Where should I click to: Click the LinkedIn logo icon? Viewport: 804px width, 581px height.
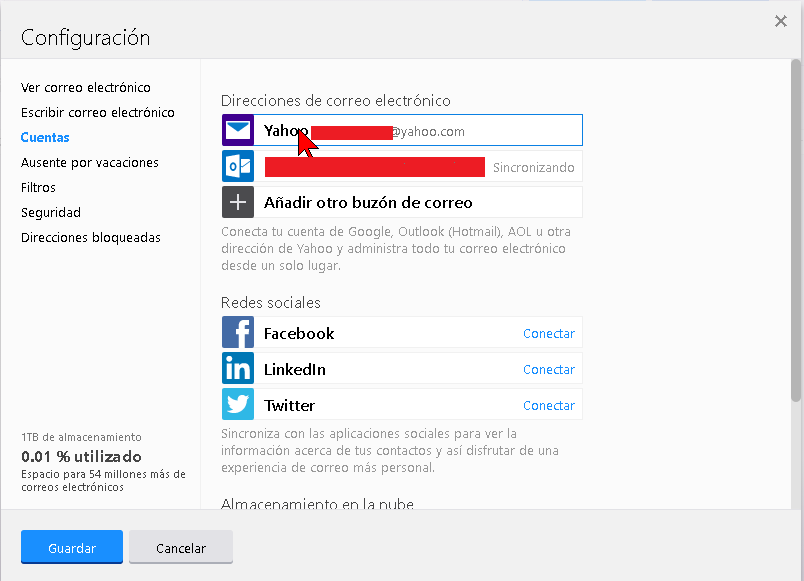point(238,368)
